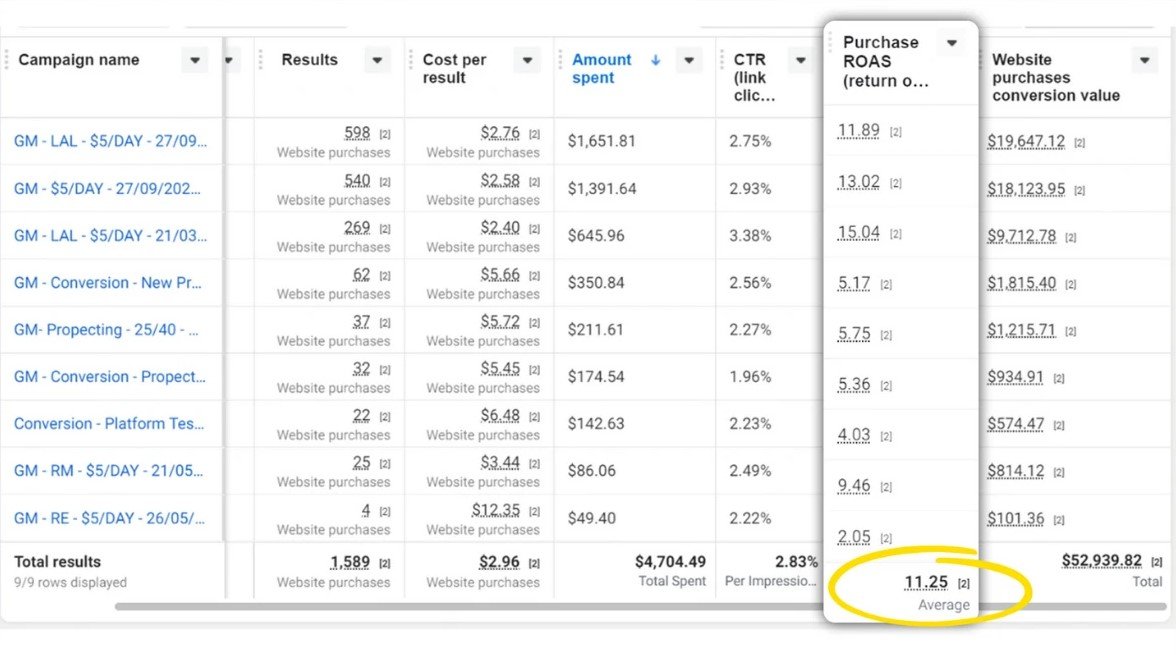
Task: Open the CTR column dropdown arrow
Action: (x=800, y=60)
